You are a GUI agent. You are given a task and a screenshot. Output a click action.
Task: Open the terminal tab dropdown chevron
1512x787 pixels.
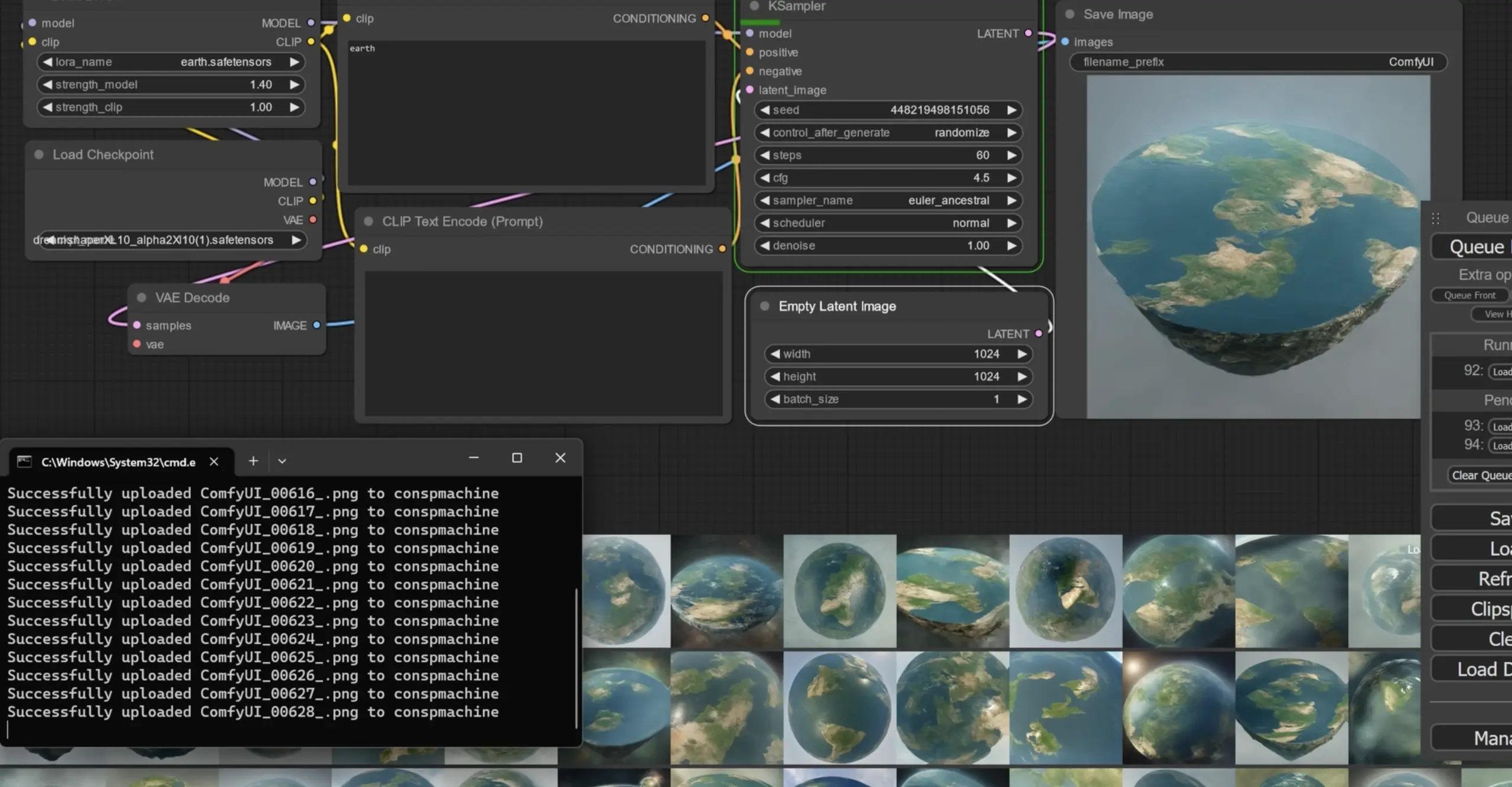[x=282, y=461]
